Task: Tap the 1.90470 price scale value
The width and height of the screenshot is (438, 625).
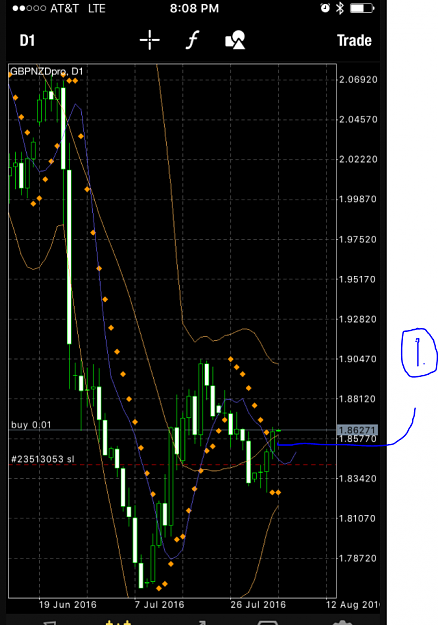Action: (x=358, y=359)
